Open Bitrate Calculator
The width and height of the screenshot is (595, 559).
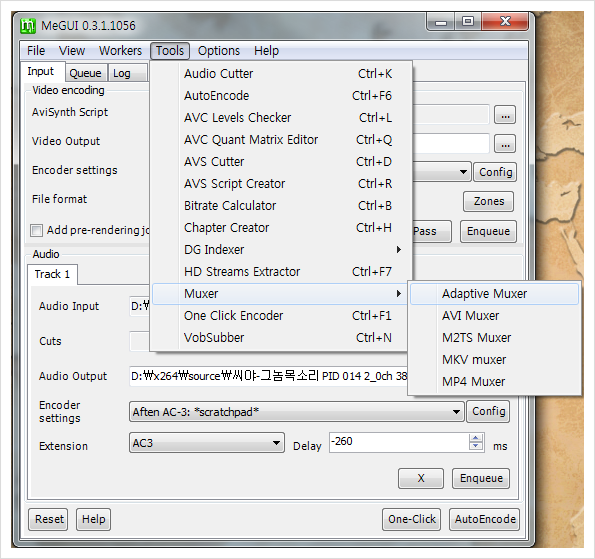point(282,206)
